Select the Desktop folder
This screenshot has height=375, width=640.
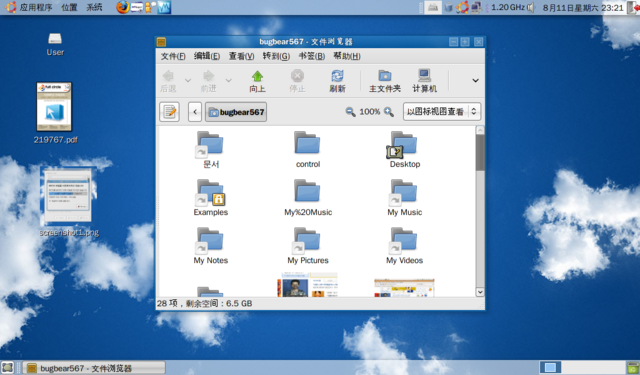[x=404, y=149]
